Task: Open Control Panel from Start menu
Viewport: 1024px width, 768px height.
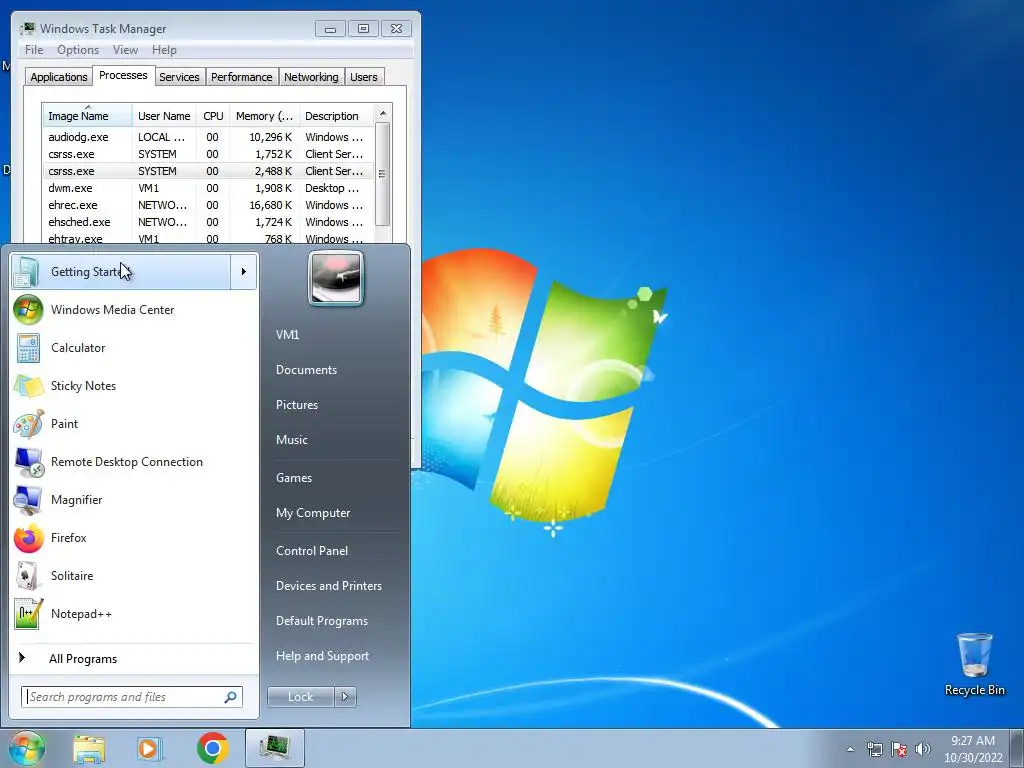Action: [312, 551]
